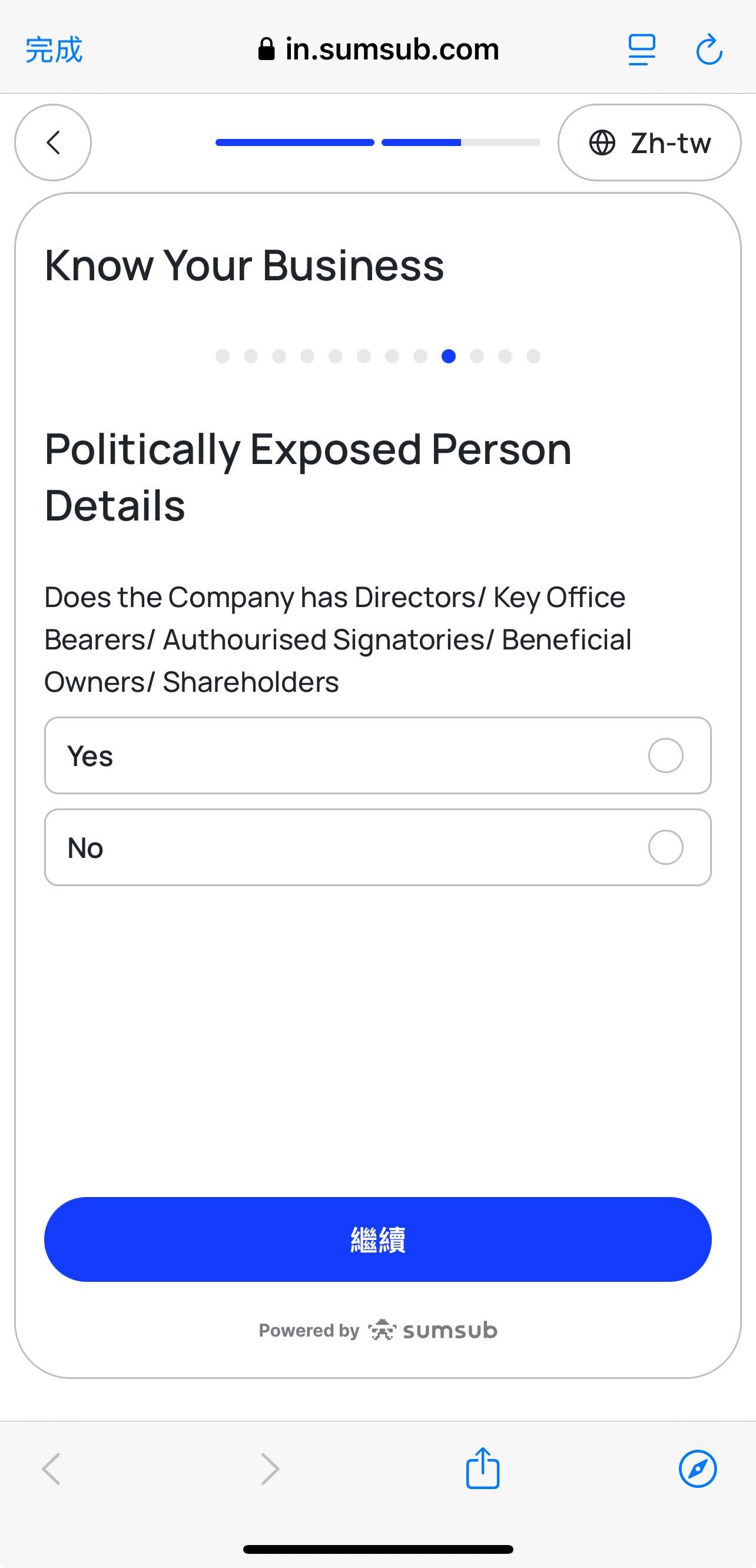Image resolution: width=756 pixels, height=1568 pixels.
Task: Tap the last step dot indicator
Action: tap(533, 356)
